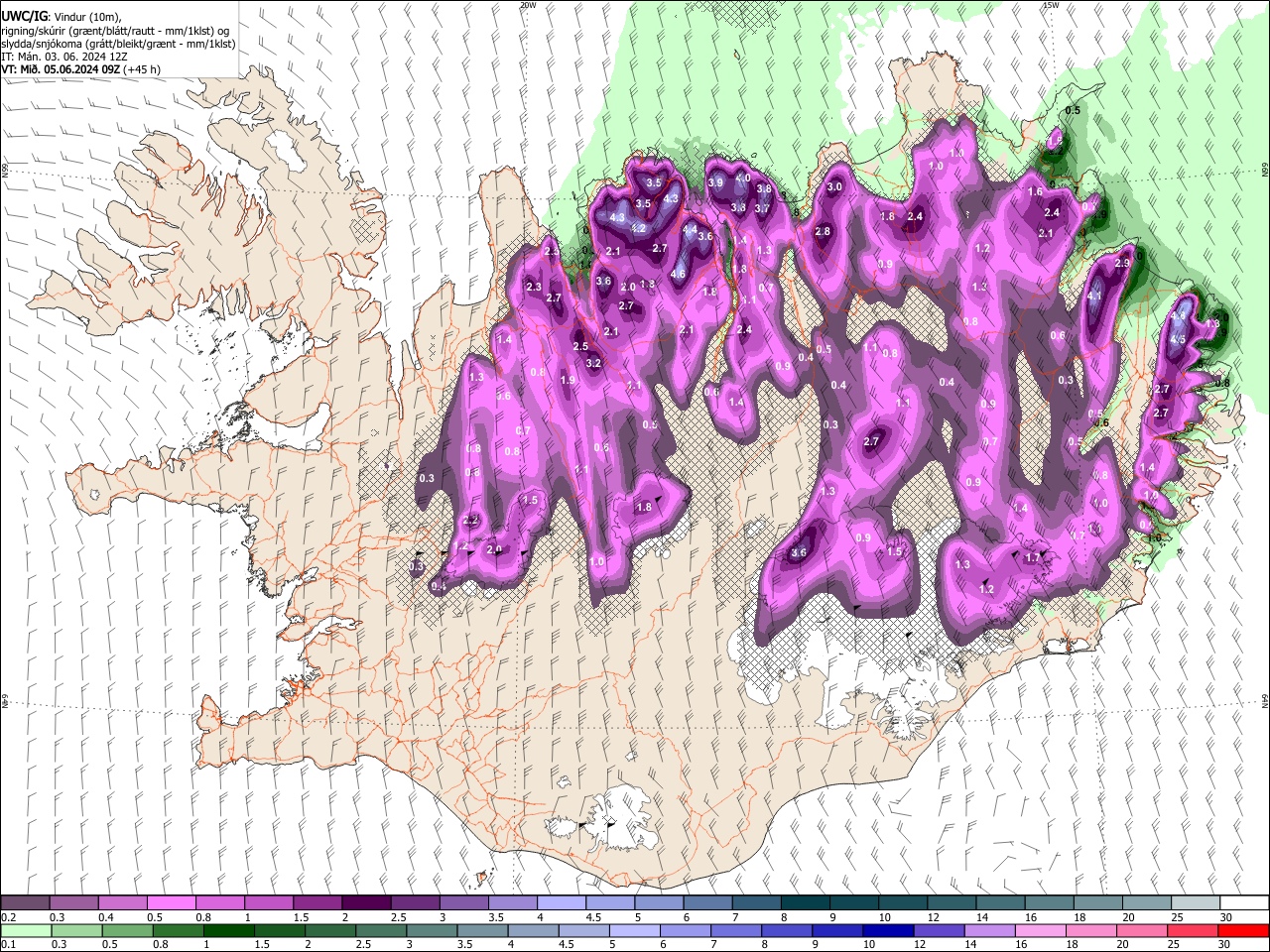Click upper legend swatch between 4.5 and 5
The height and width of the screenshot is (952, 1270).
[x=609, y=903]
